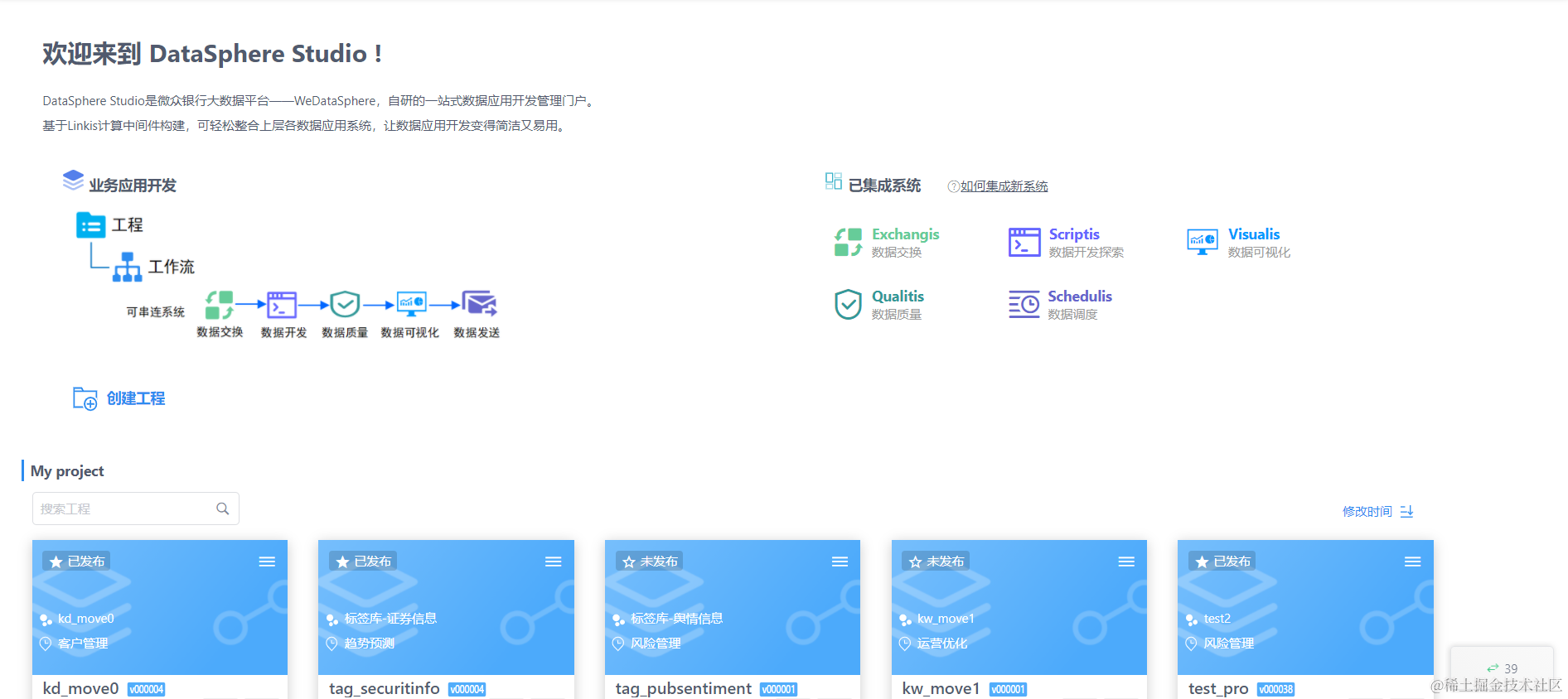Open the Visualis system link
The image size is (1568, 699).
(1254, 234)
